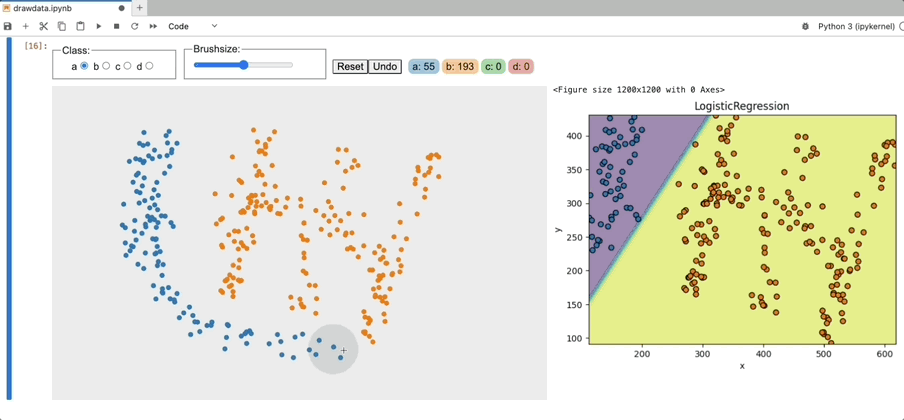The image size is (904, 420).
Task: Click the blue cell collapse bar
Action: click(9, 218)
